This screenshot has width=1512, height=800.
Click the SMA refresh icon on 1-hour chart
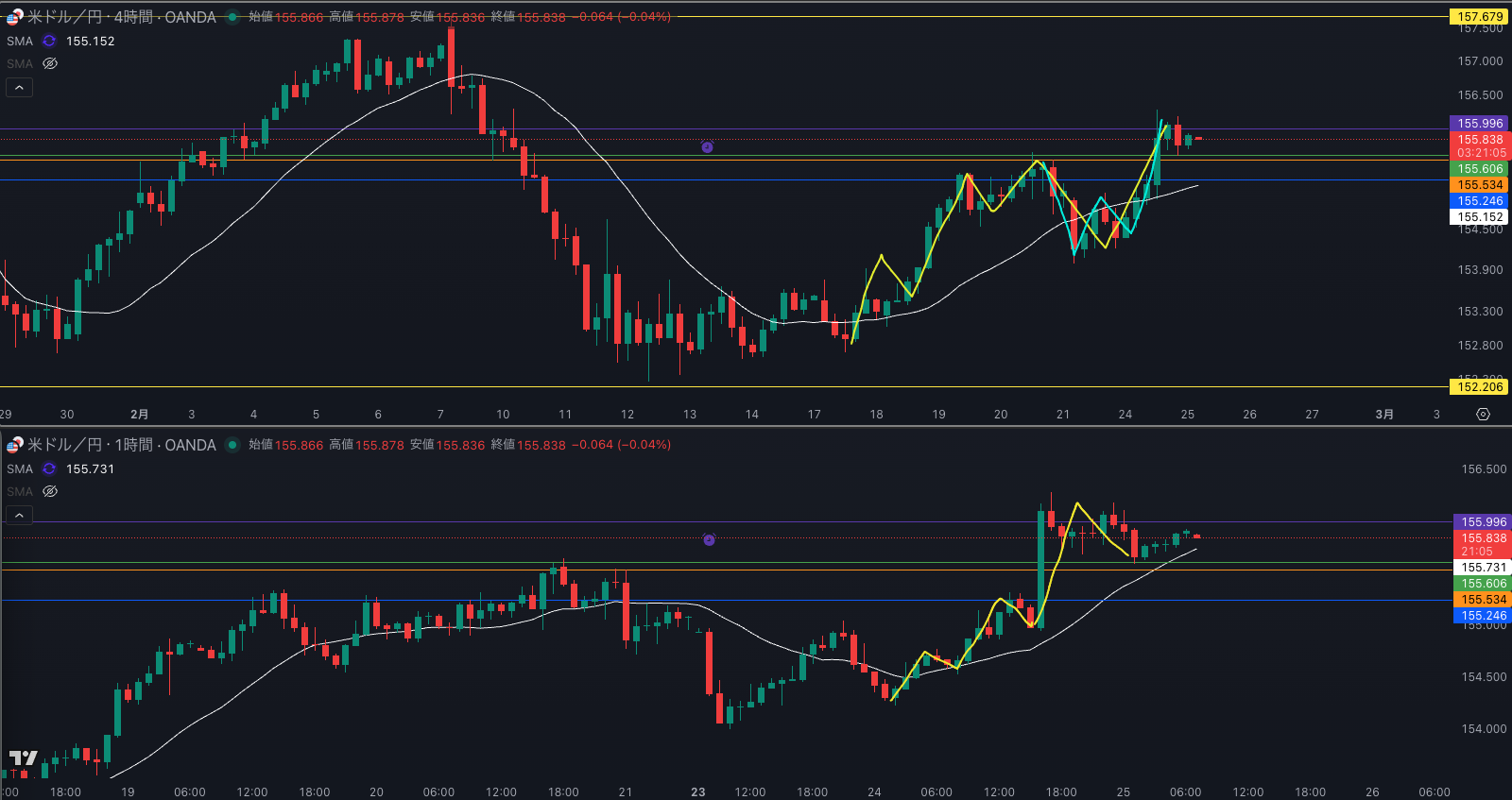(x=49, y=469)
